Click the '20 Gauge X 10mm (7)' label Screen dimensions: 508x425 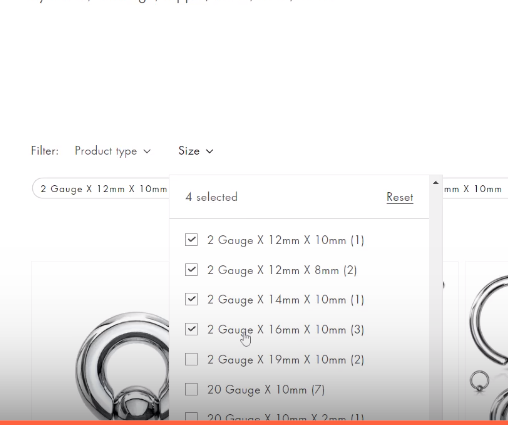pos(266,390)
